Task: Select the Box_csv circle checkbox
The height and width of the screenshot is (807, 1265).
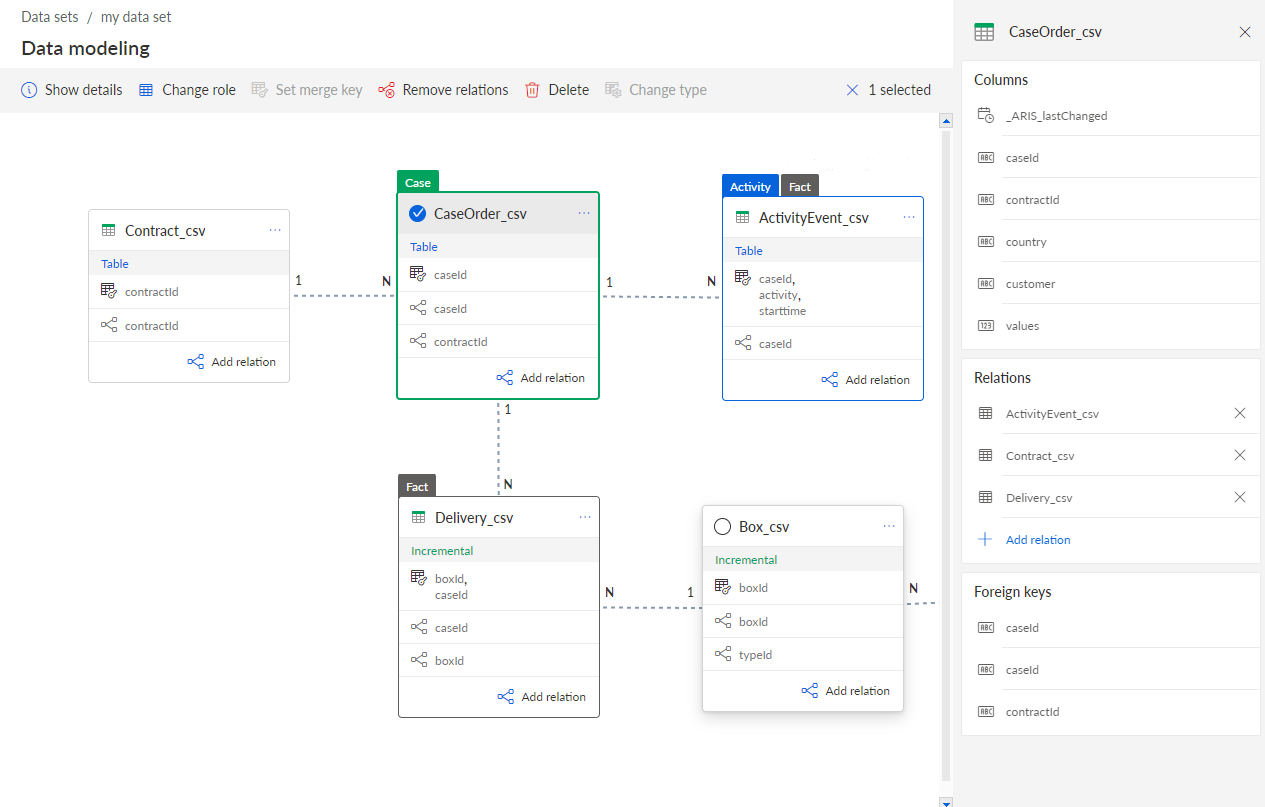Action: (723, 527)
